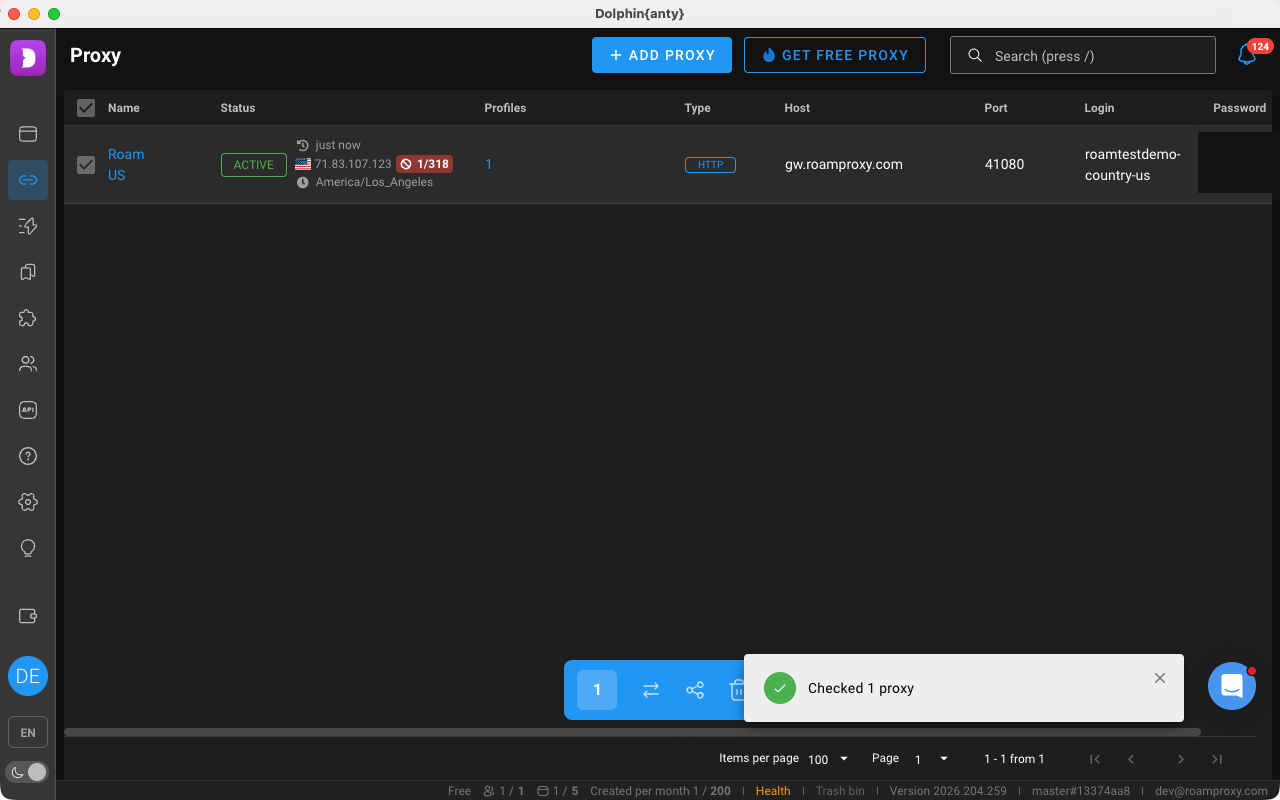1280x800 pixels.
Task: Click the check proxy arrows icon in action bar
Action: click(651, 690)
